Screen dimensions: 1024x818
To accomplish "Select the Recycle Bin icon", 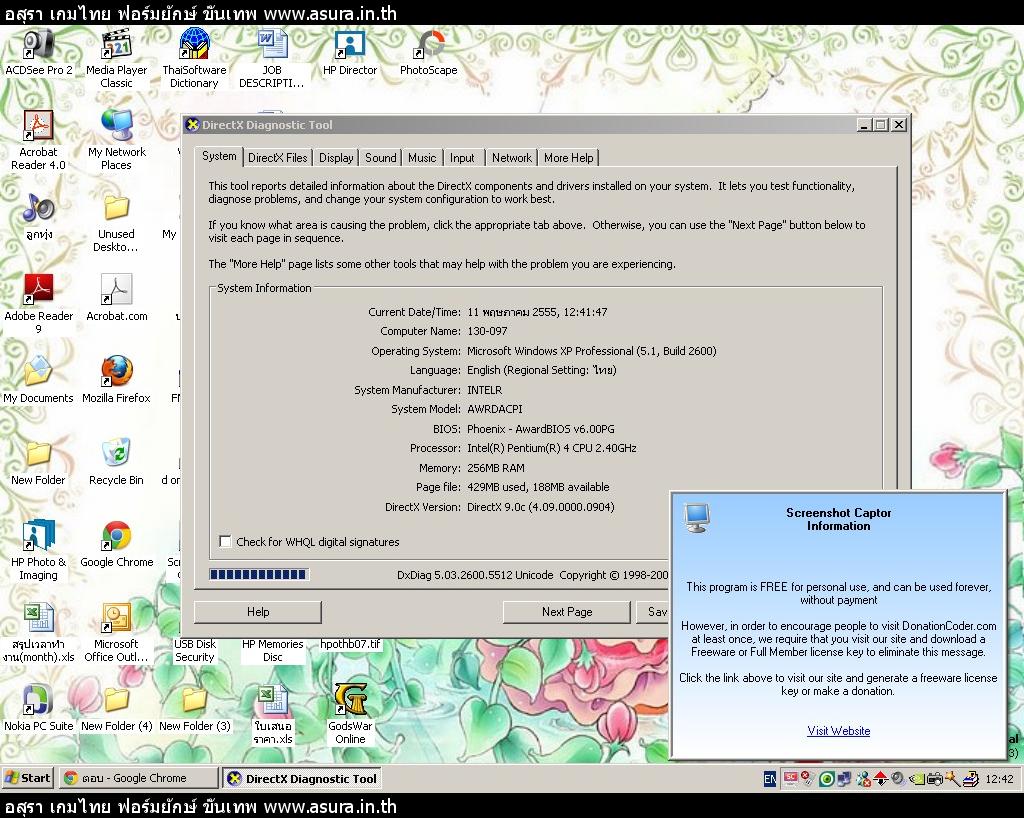I will 116,463.
